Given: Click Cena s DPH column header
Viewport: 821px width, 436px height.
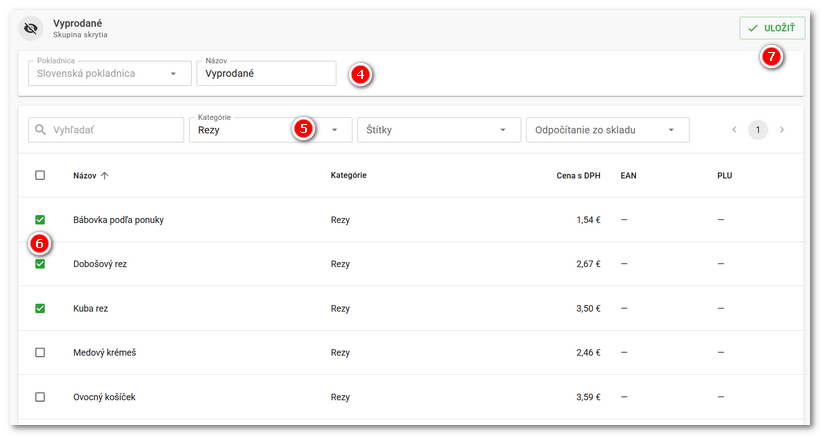Looking at the screenshot, I should [578, 175].
